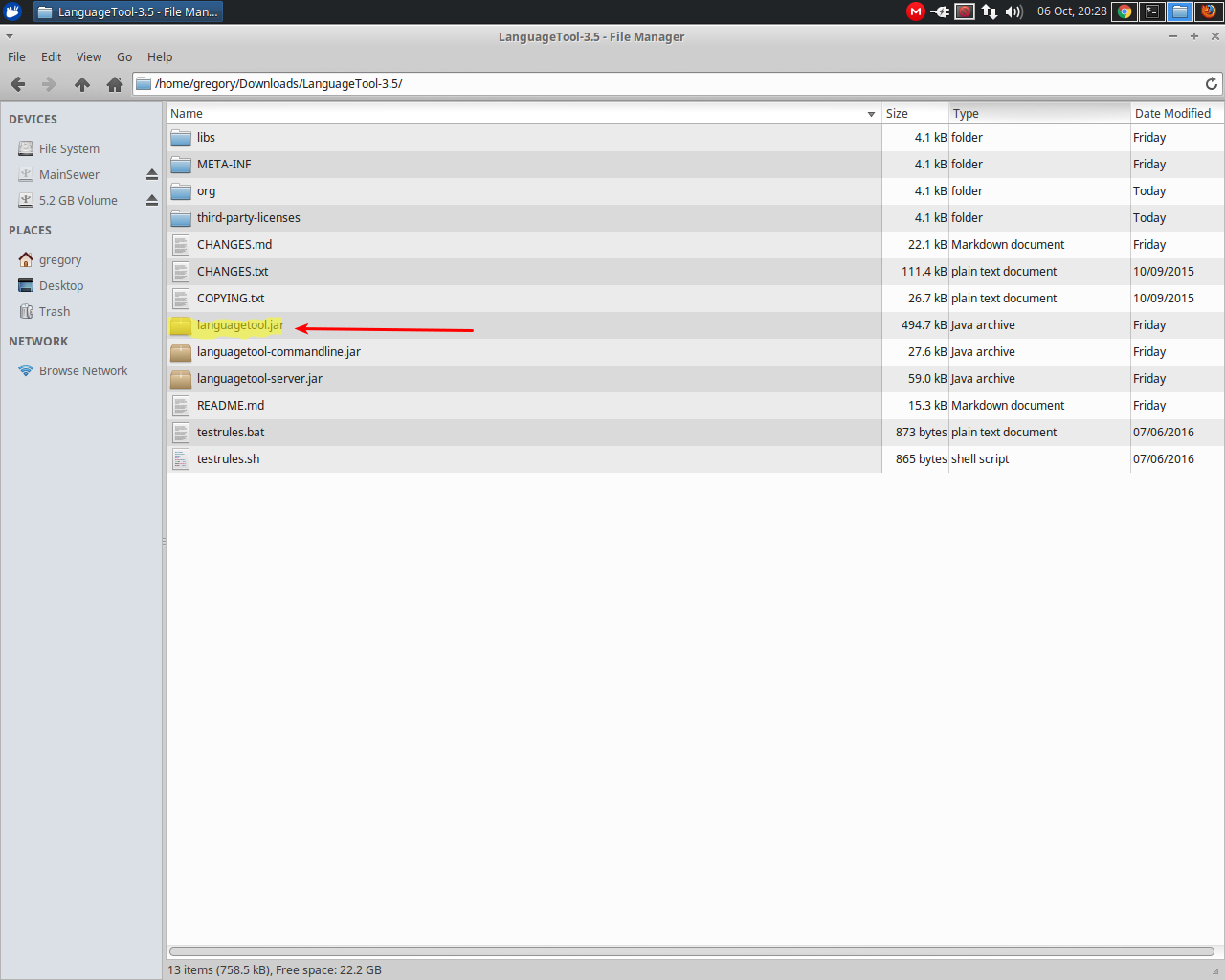Click the 873 bytes size cell

coord(921,433)
